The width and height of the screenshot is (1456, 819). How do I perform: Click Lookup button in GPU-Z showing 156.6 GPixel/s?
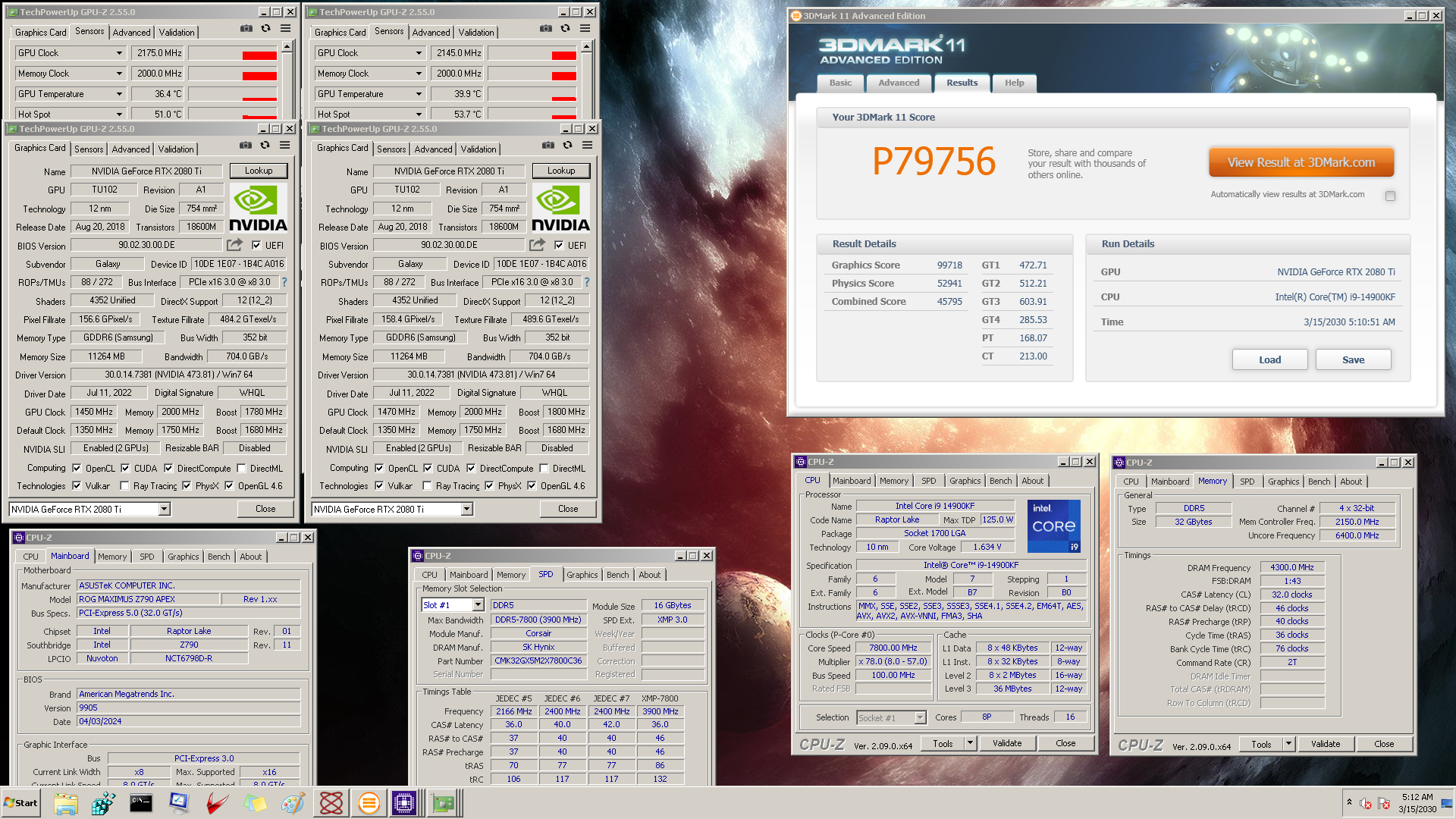[x=259, y=171]
